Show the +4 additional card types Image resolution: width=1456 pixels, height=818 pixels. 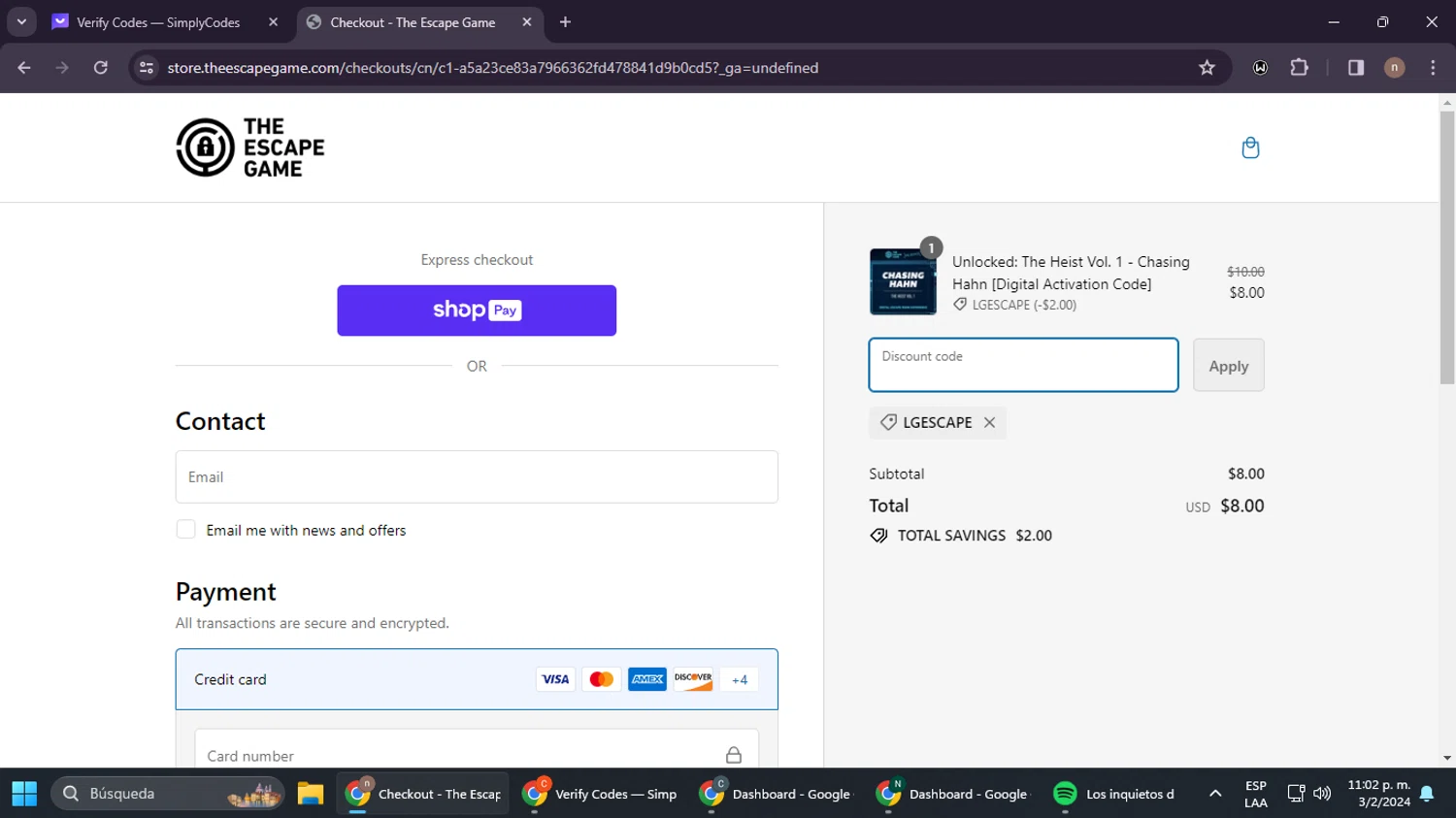[x=740, y=679]
